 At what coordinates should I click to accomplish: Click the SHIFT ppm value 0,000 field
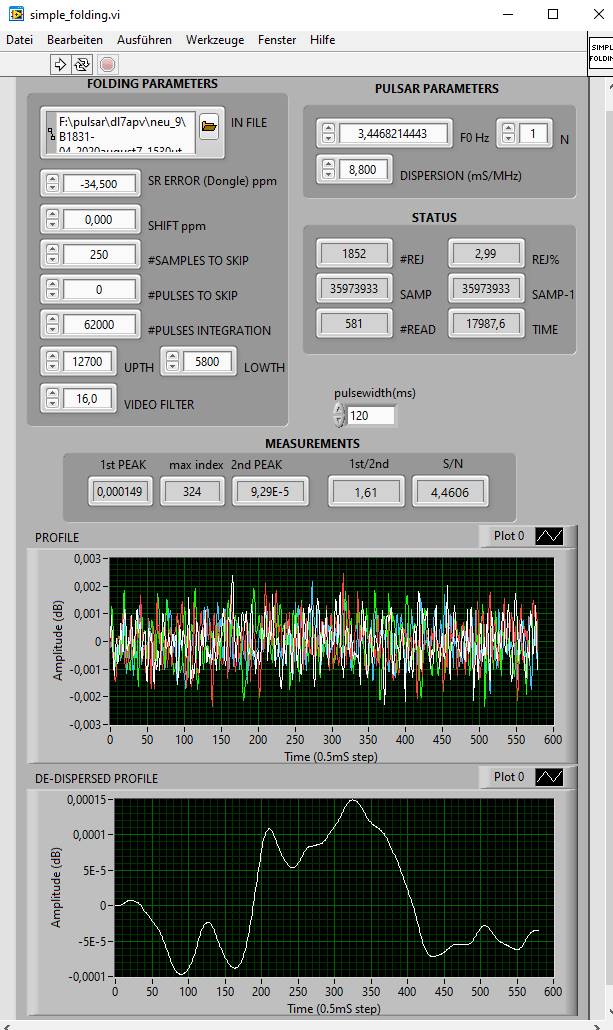click(x=99, y=219)
